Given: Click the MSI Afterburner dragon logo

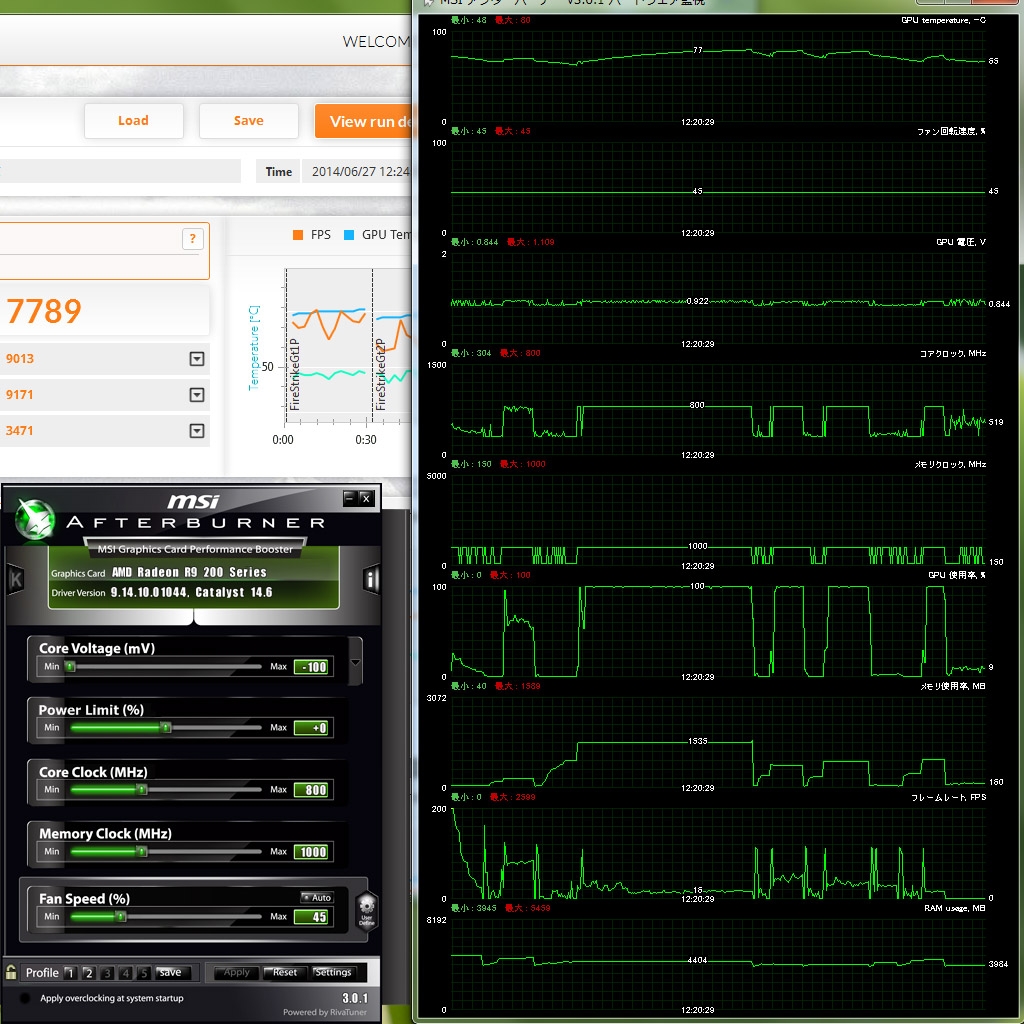Looking at the screenshot, I should 35,520.
